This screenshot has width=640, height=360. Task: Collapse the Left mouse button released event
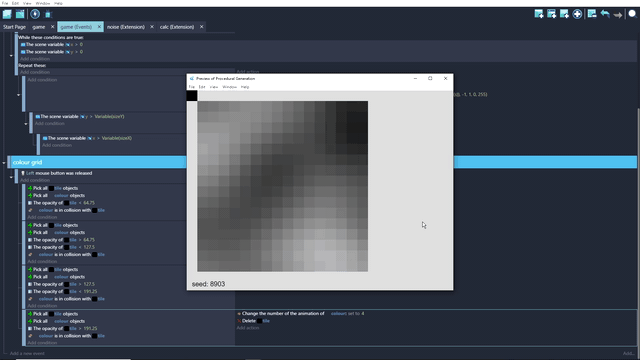(x=11, y=177)
